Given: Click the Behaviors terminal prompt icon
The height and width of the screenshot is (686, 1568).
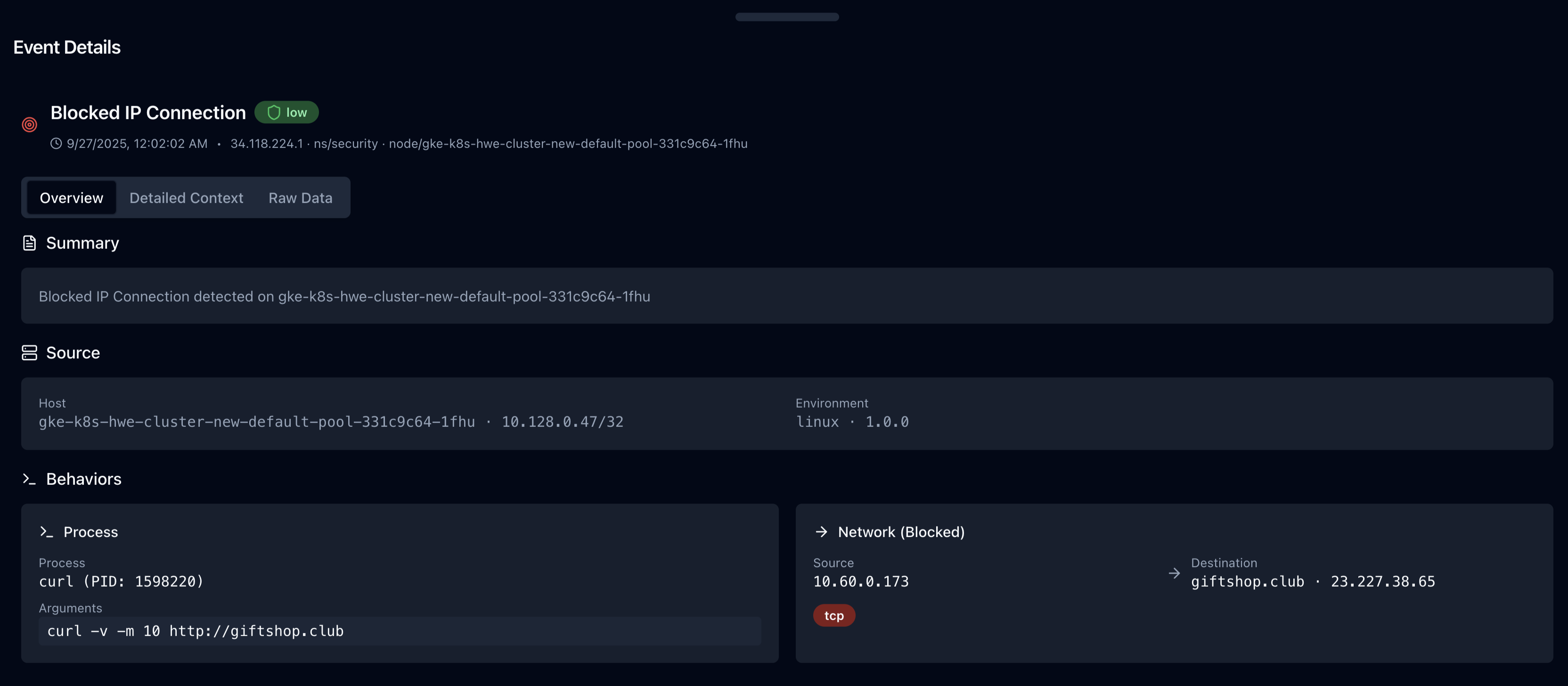Looking at the screenshot, I should click(29, 479).
